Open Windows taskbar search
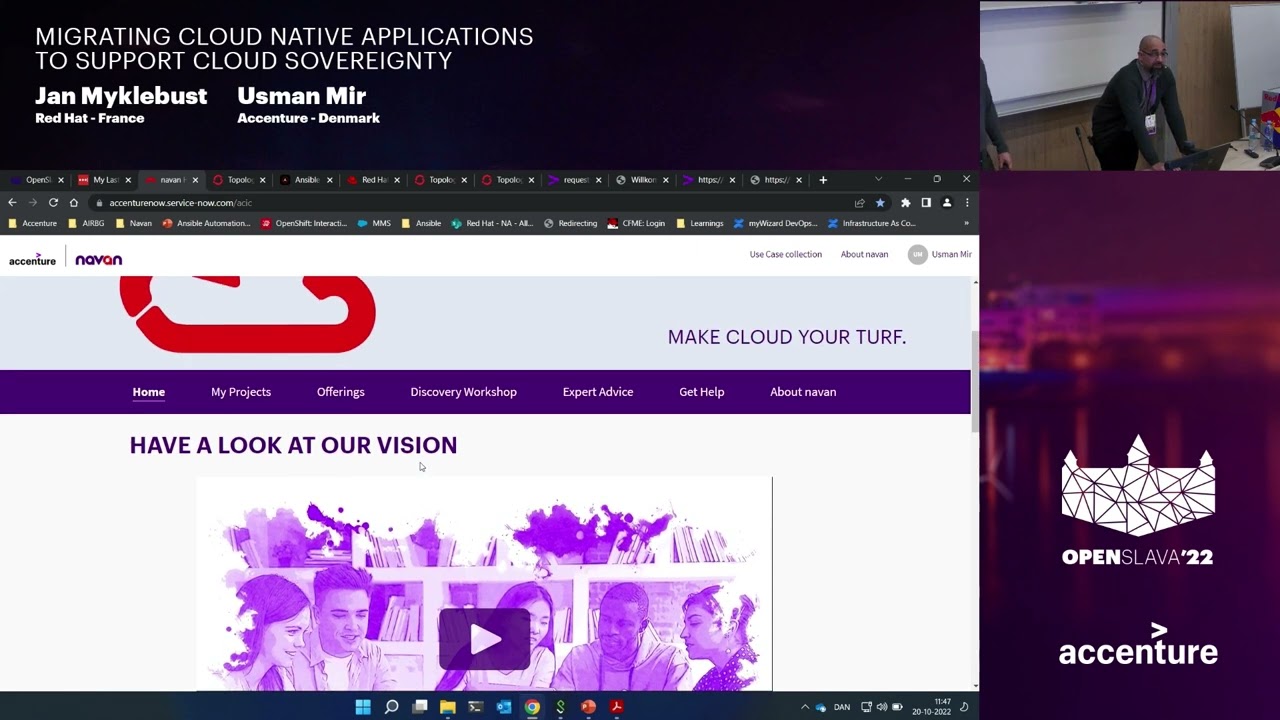This screenshot has height=720, width=1280. tap(391, 707)
